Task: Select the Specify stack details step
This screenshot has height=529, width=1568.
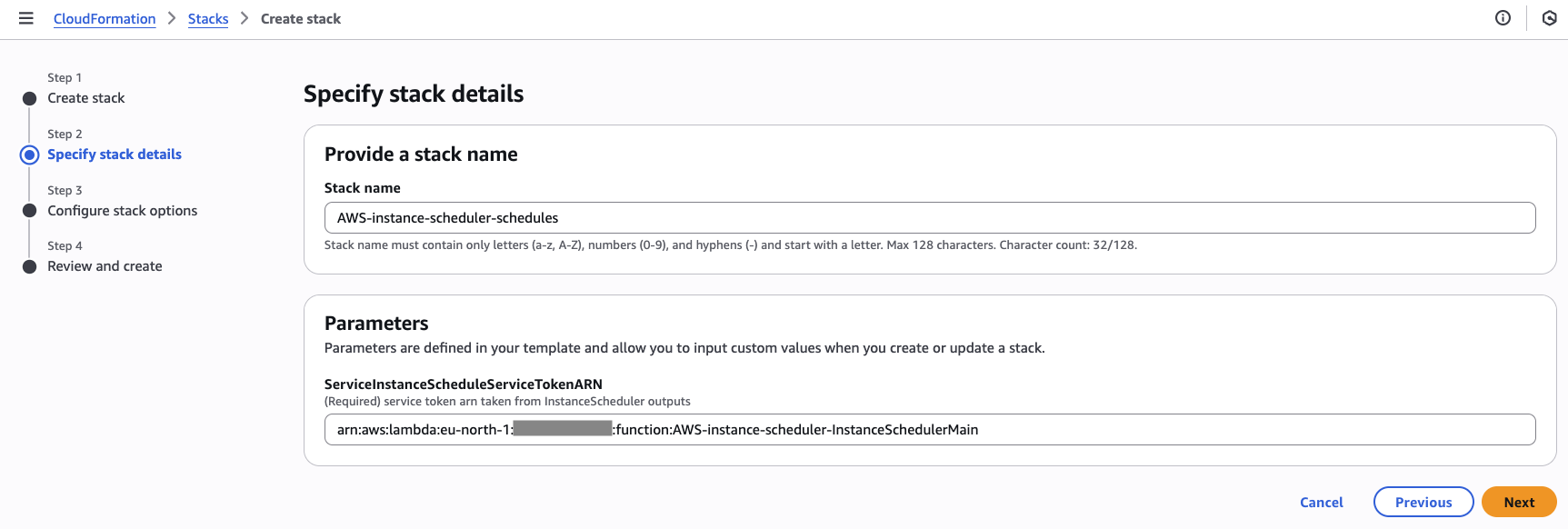Action: click(x=115, y=155)
